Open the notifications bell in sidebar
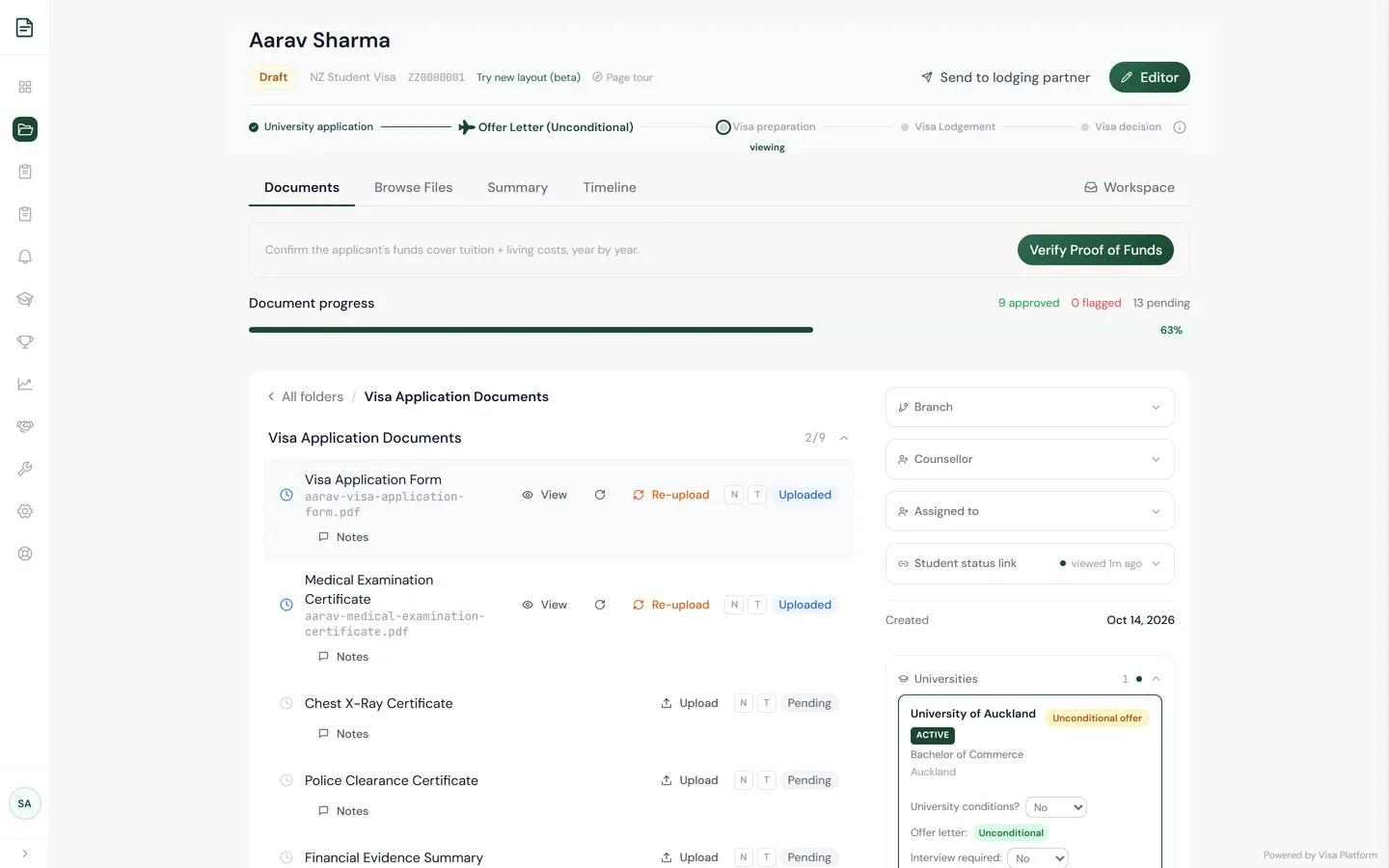 coord(25,257)
